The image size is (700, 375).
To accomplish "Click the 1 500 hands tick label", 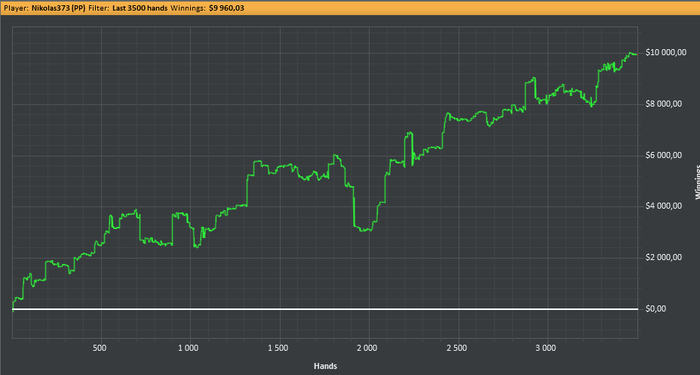I will pos(278,348).
